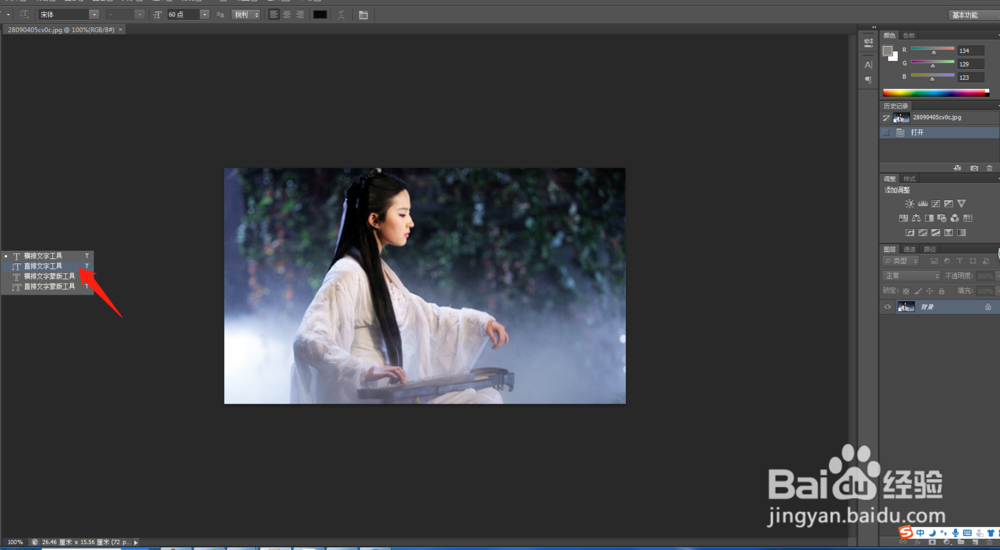
Task: Add a Selective Color adjustment
Action: coord(948,233)
